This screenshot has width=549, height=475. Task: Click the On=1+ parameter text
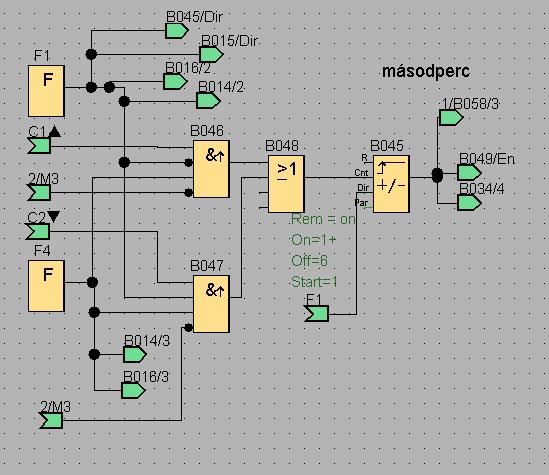coord(313,240)
